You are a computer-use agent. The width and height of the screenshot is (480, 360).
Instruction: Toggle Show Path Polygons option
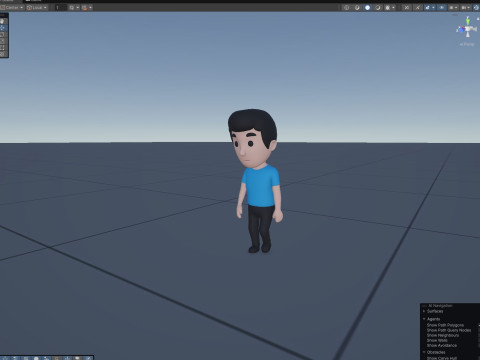(x=445, y=325)
